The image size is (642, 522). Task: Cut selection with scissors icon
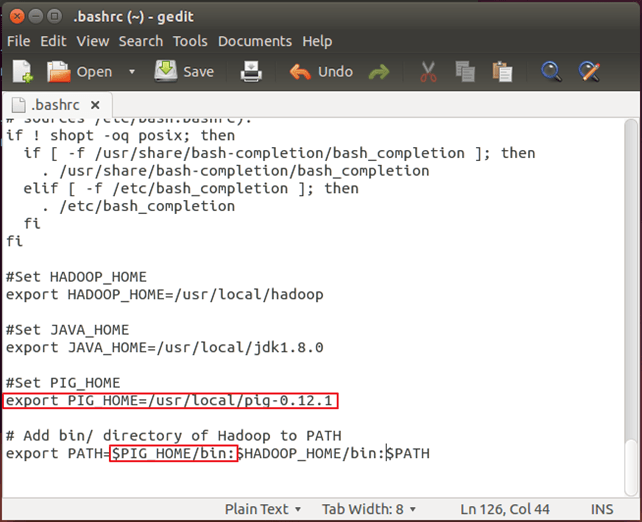[428, 72]
